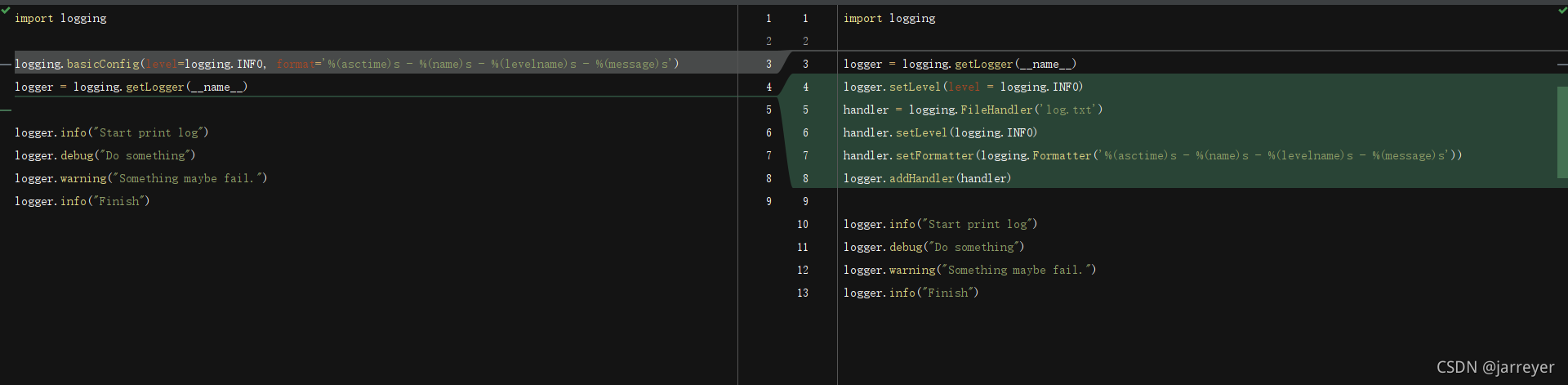
Task: Click line number 3 in the right gutter column
Action: (805, 64)
